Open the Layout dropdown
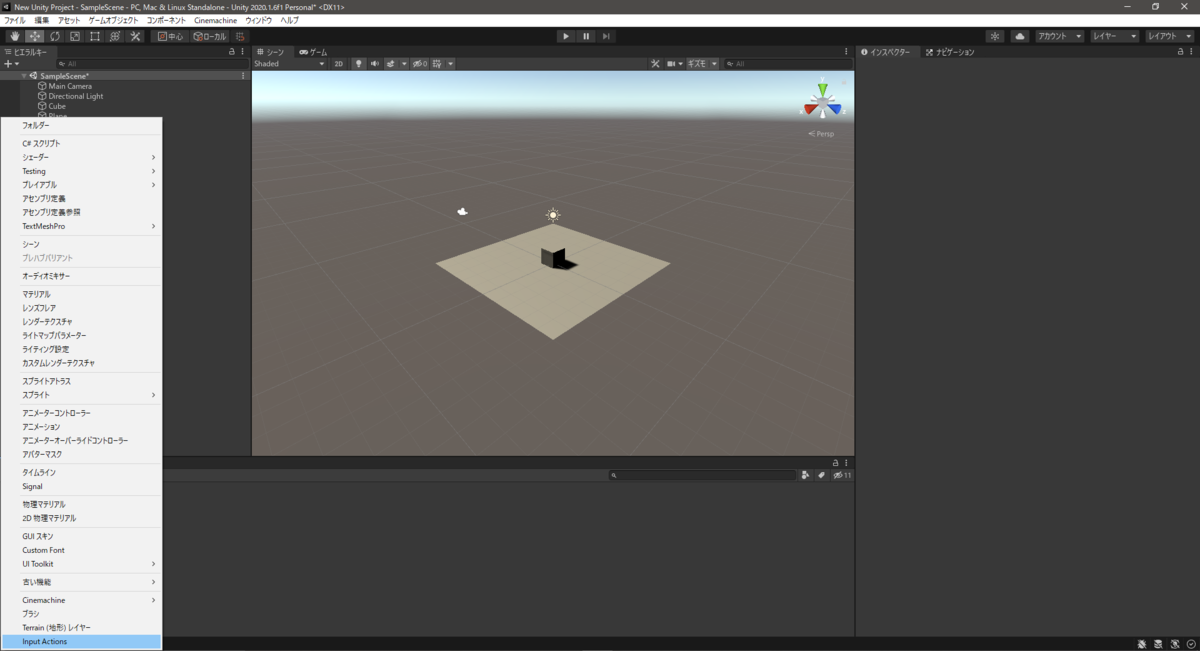This screenshot has height=651, width=1200. click(1170, 36)
